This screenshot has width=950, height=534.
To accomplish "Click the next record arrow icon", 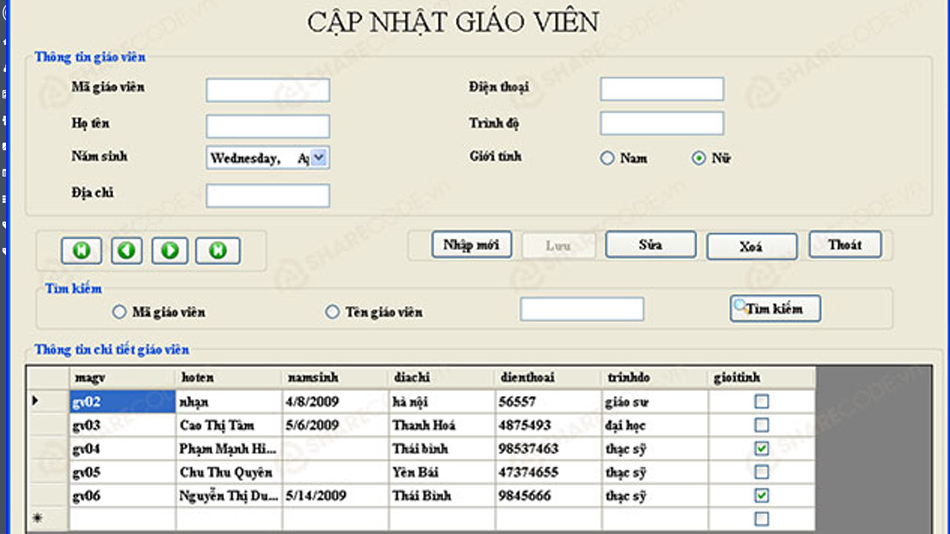I will (171, 250).
